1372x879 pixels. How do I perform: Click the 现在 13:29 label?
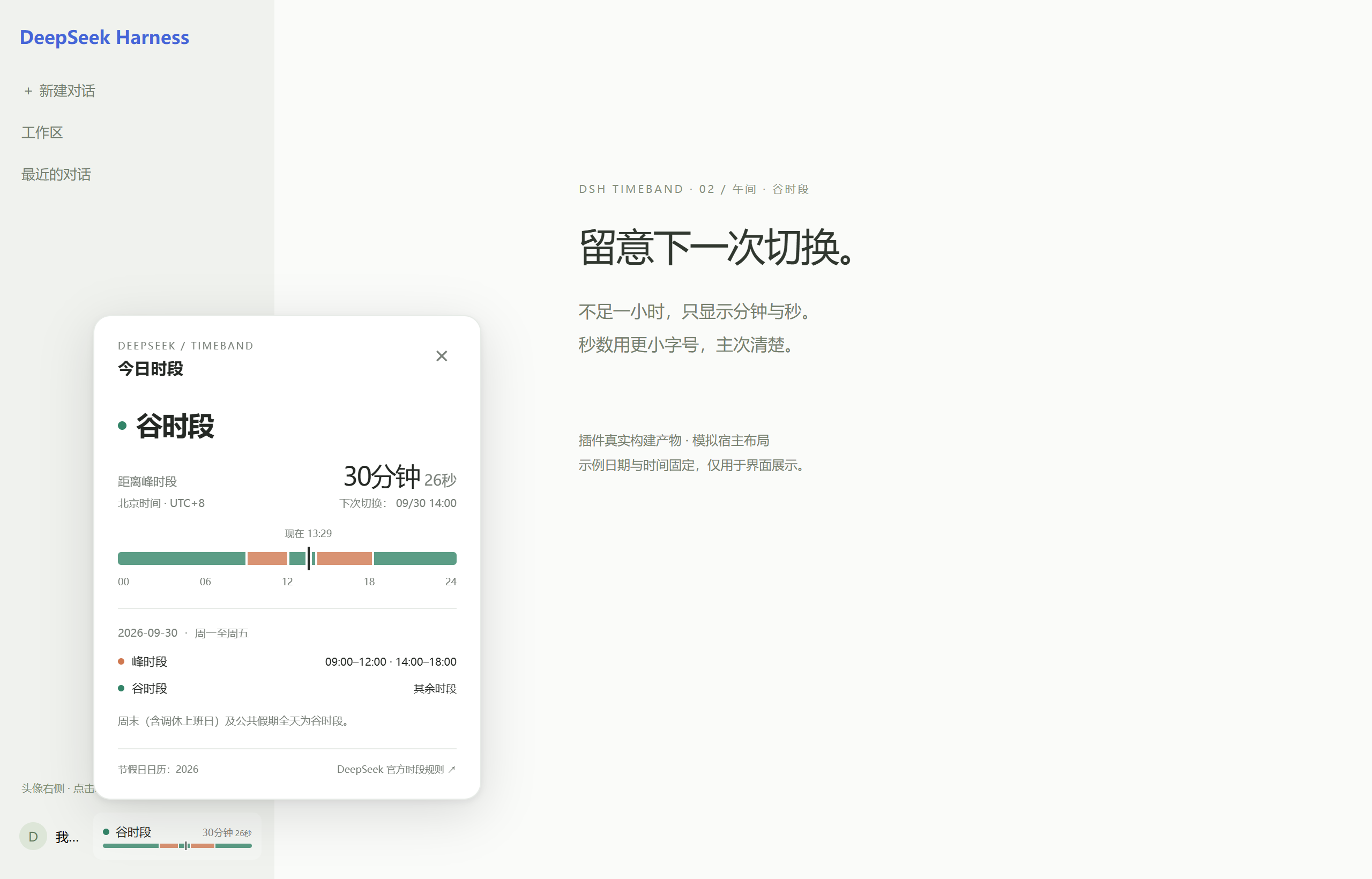point(308,533)
